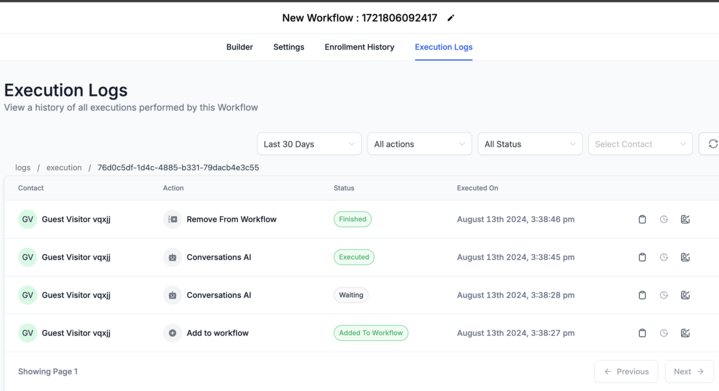Click contact edit icon in Add to workflow row
Screen dimensions: 719x391
click(x=685, y=333)
